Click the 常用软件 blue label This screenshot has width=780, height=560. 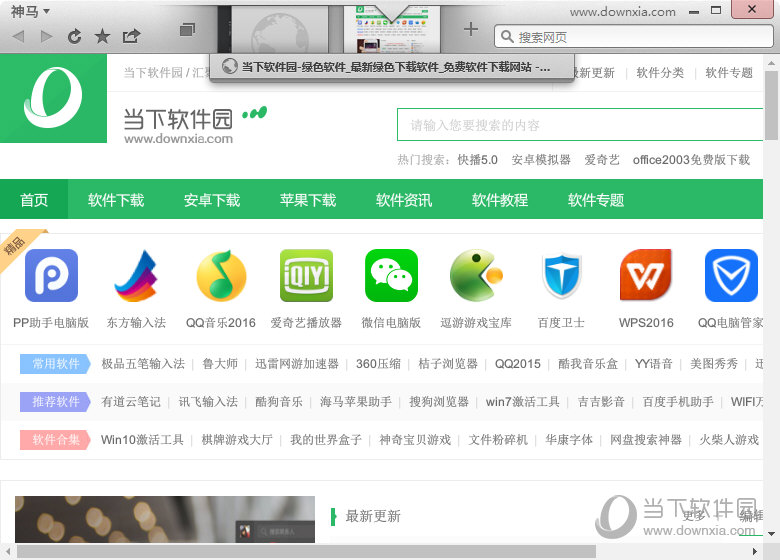click(55, 364)
